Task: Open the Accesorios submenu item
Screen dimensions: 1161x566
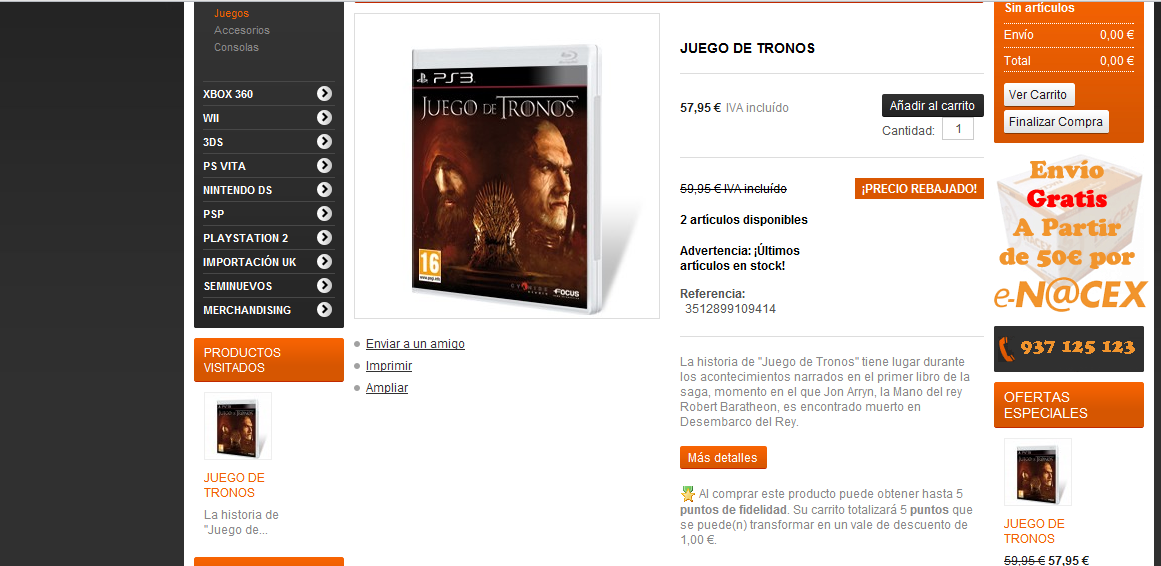Action: coord(242,30)
